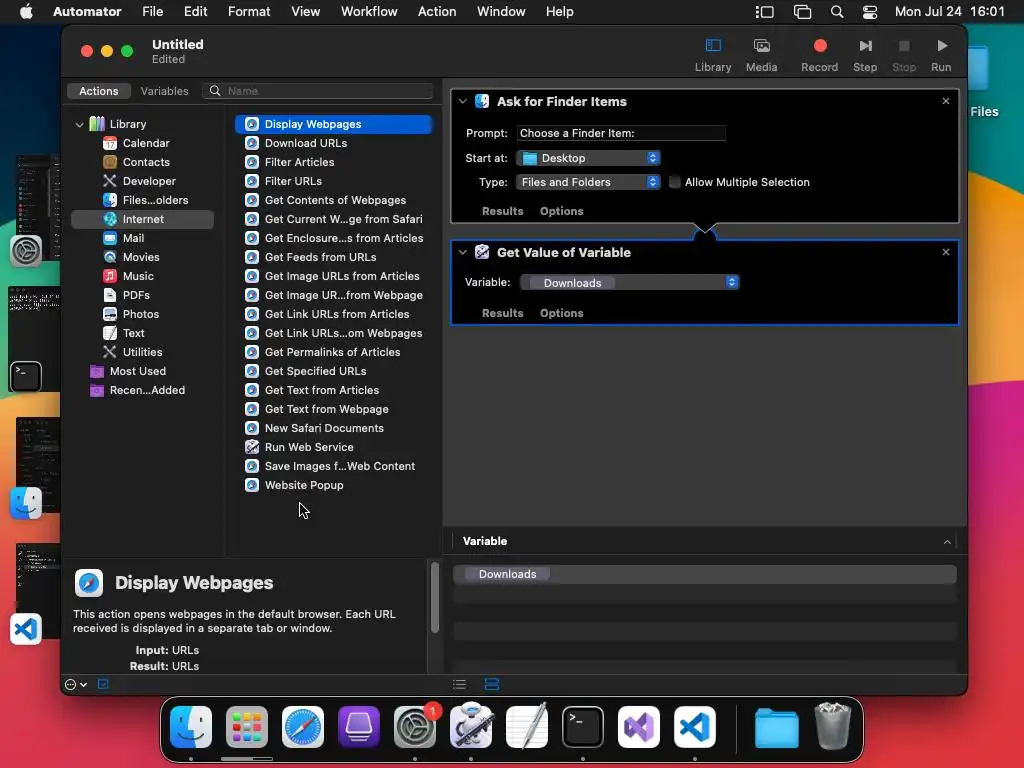The height and width of the screenshot is (768, 1024).
Task: Launch Safari from the Dock
Action: coord(302,727)
